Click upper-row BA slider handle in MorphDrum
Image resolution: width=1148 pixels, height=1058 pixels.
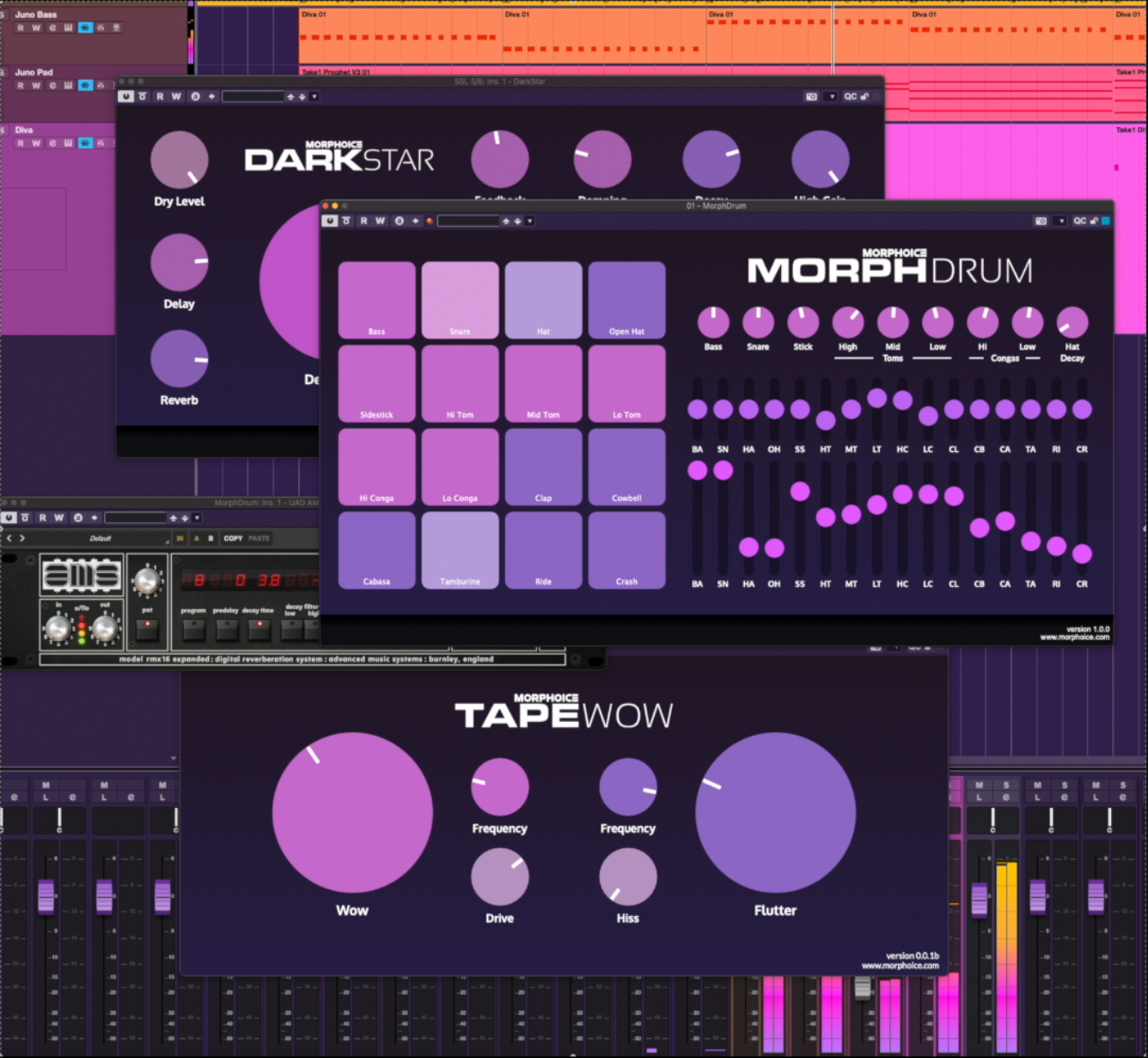click(x=697, y=409)
